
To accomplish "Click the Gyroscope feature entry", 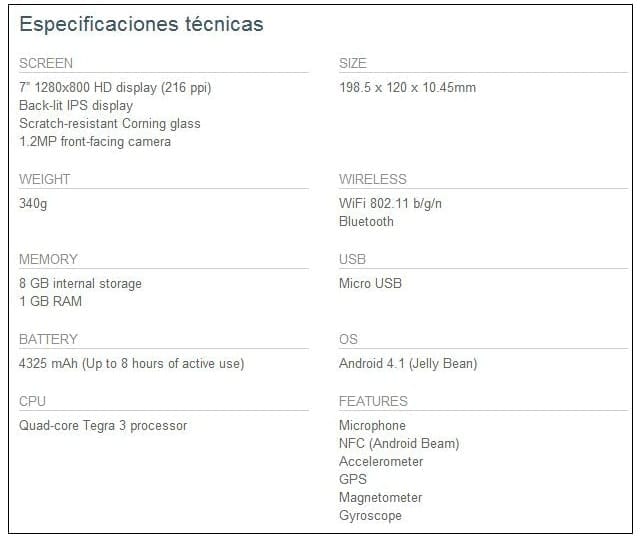I will pyautogui.click(x=370, y=516).
